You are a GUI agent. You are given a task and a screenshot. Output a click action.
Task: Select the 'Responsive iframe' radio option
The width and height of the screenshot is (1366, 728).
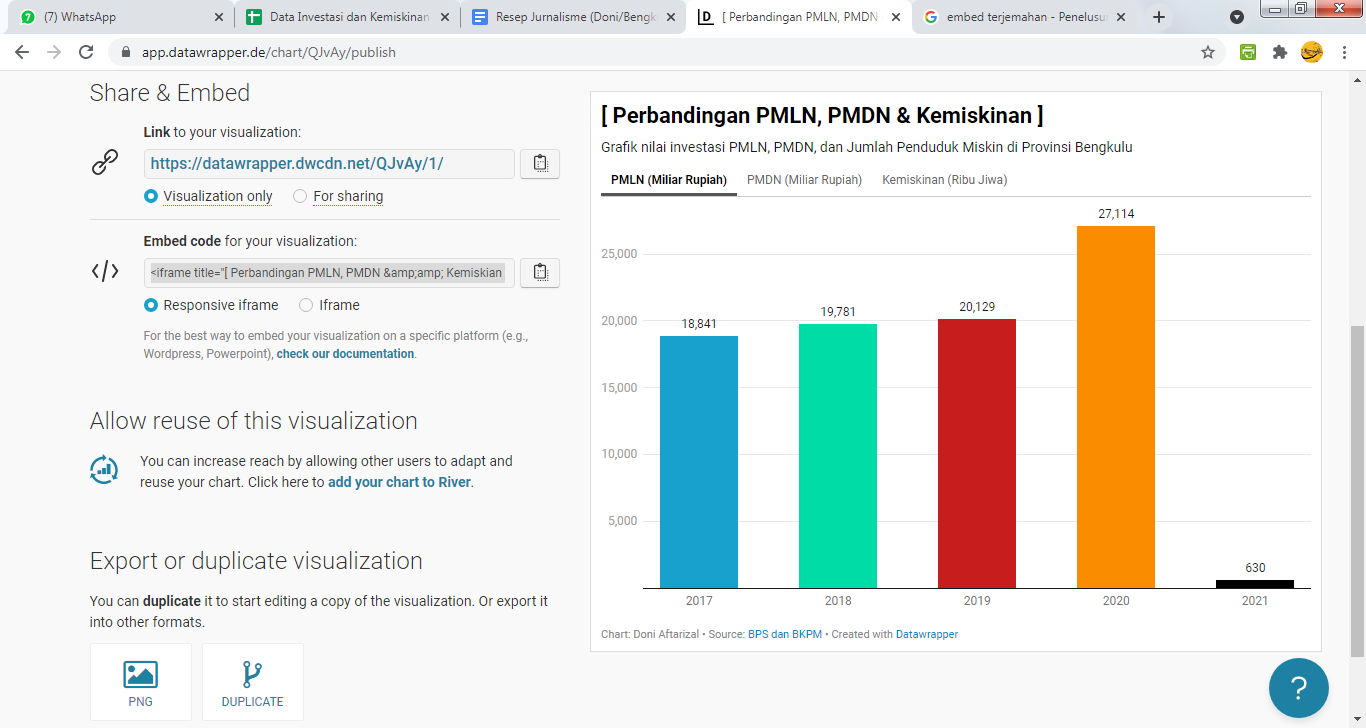pyautogui.click(x=151, y=305)
